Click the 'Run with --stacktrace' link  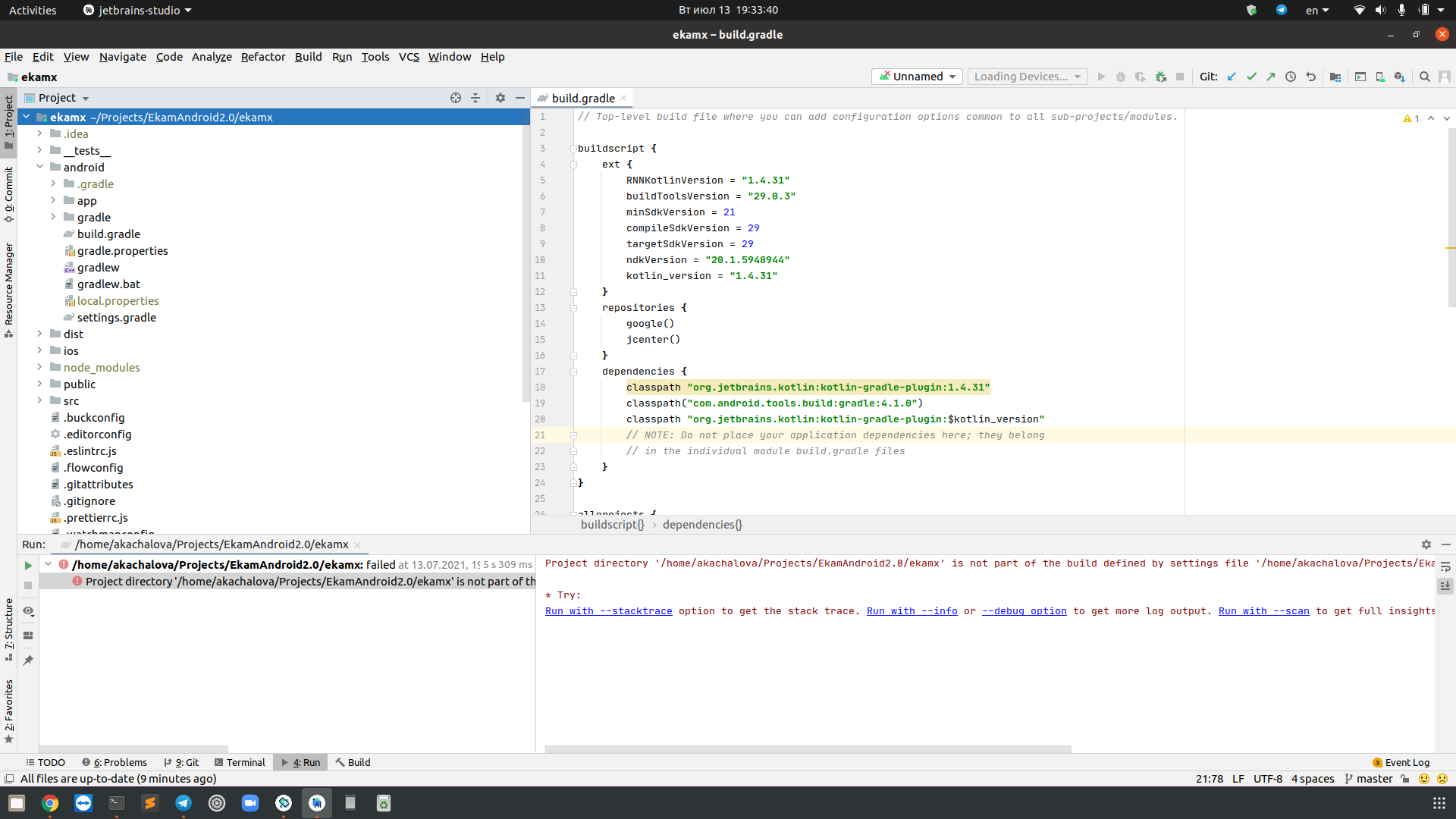pyautogui.click(x=608, y=611)
